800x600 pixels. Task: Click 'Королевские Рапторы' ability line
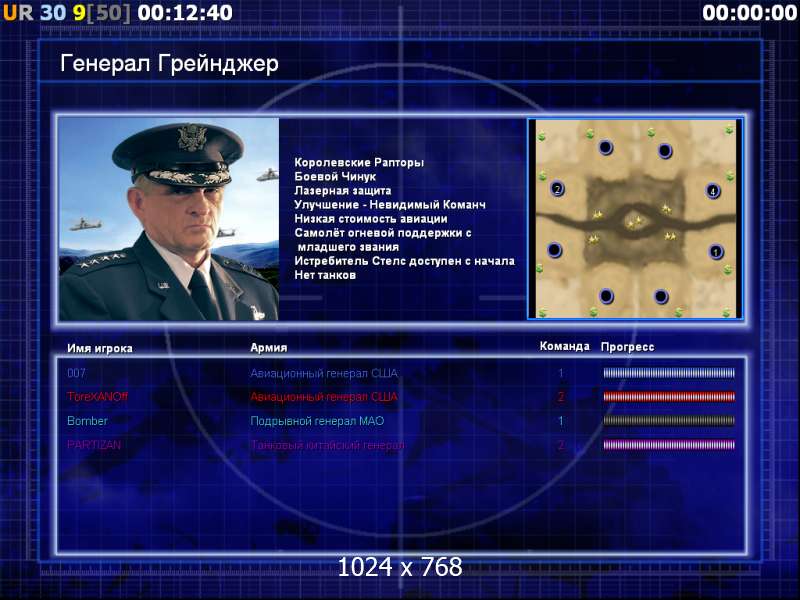(359, 163)
